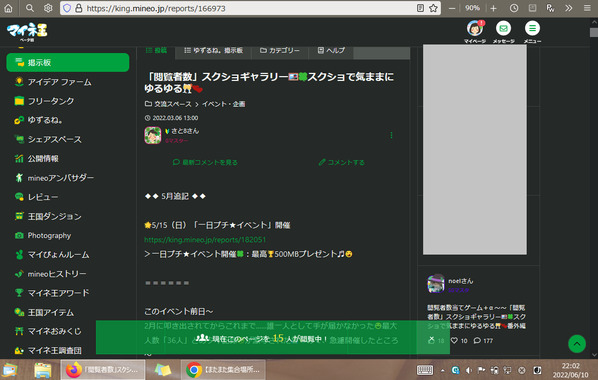Open さと8さん profile name link
The width and height of the screenshot is (598, 380).
[x=185, y=131]
